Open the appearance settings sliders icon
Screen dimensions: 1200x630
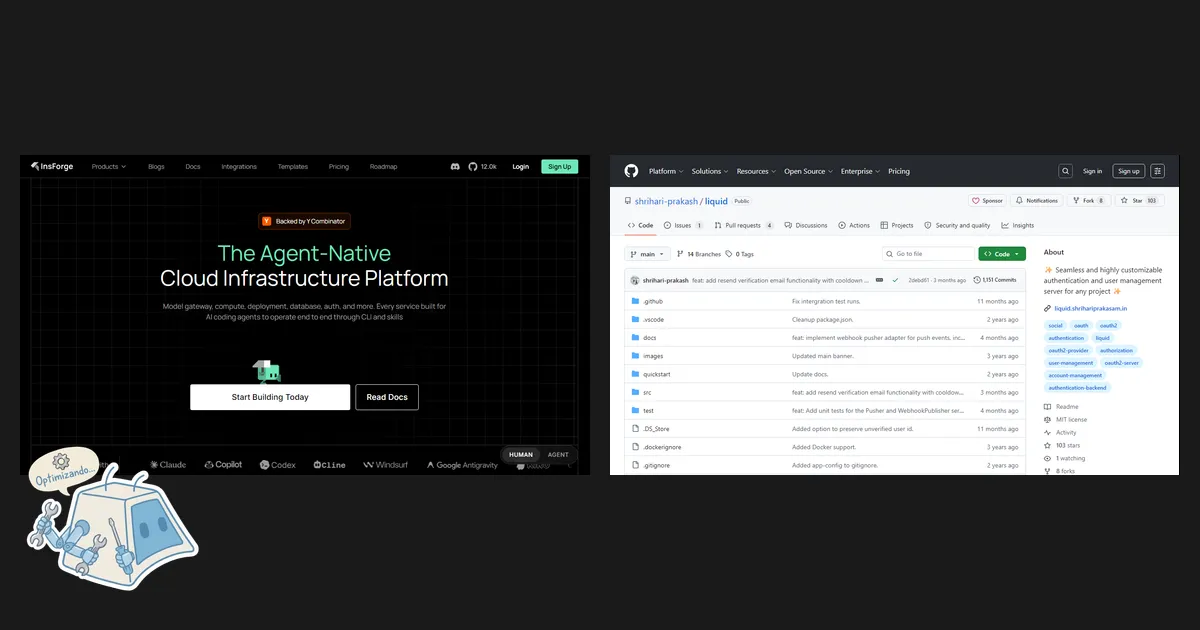[x=1157, y=171]
